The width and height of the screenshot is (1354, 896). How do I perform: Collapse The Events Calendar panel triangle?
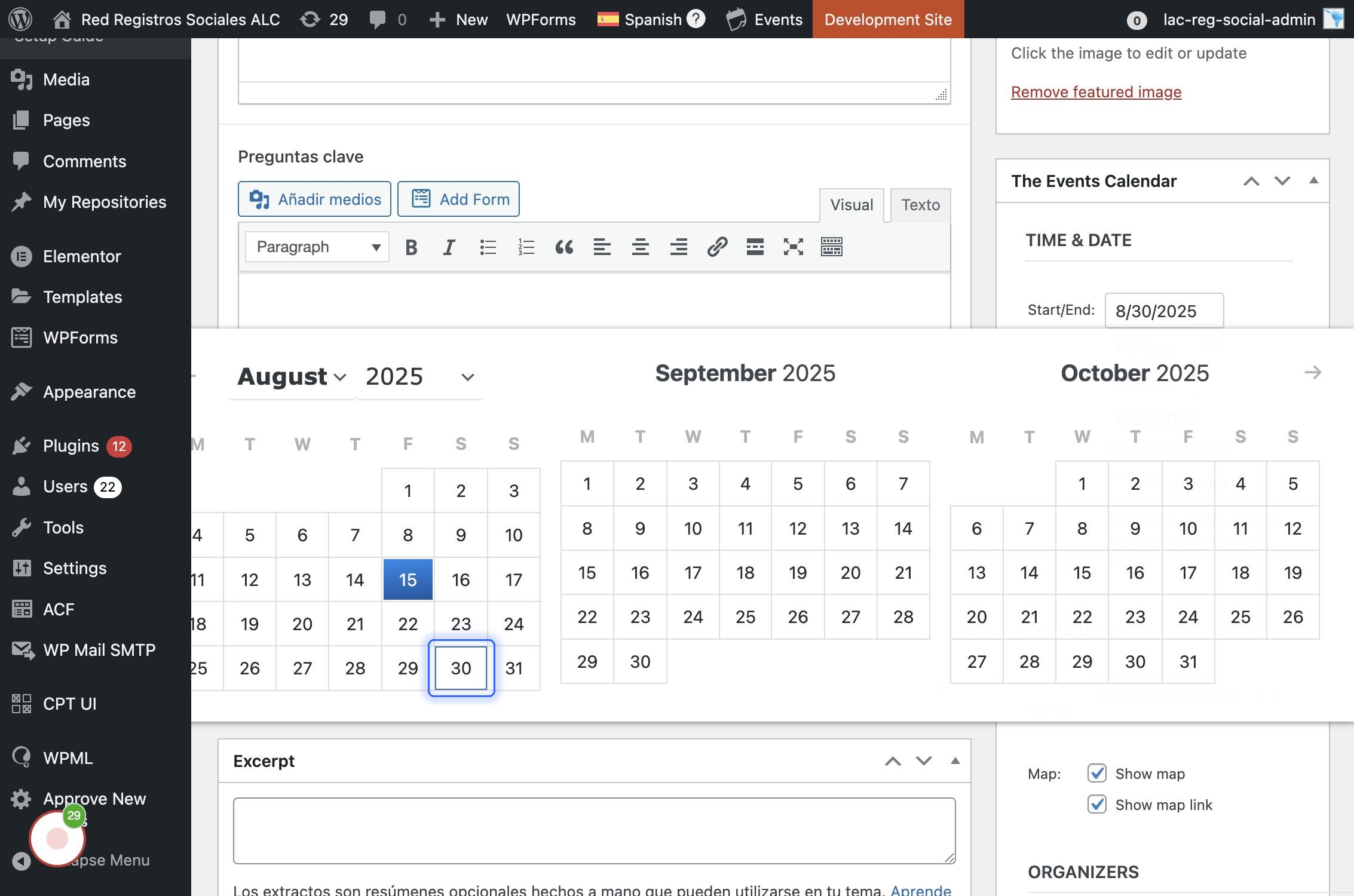coord(1313,180)
